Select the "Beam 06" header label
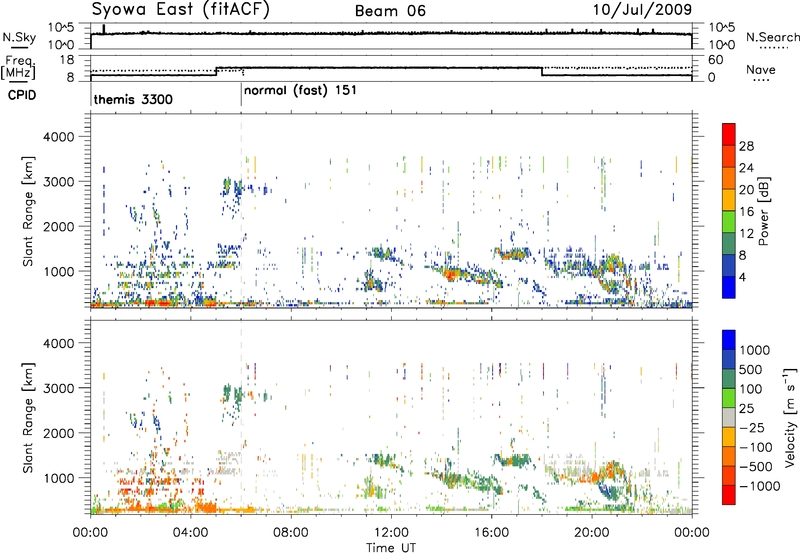This screenshot has height=554, width=800. 390,11
